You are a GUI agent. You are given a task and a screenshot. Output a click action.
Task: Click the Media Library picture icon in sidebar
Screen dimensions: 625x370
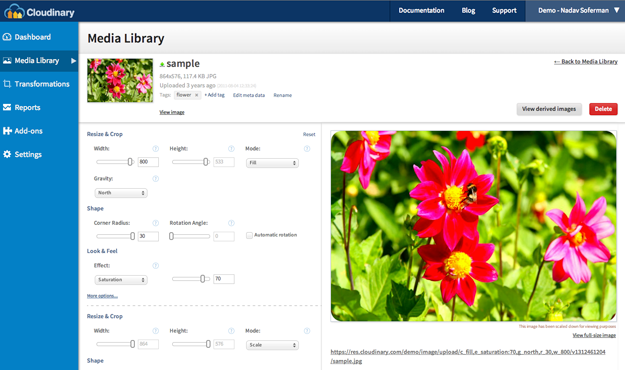click(7, 61)
